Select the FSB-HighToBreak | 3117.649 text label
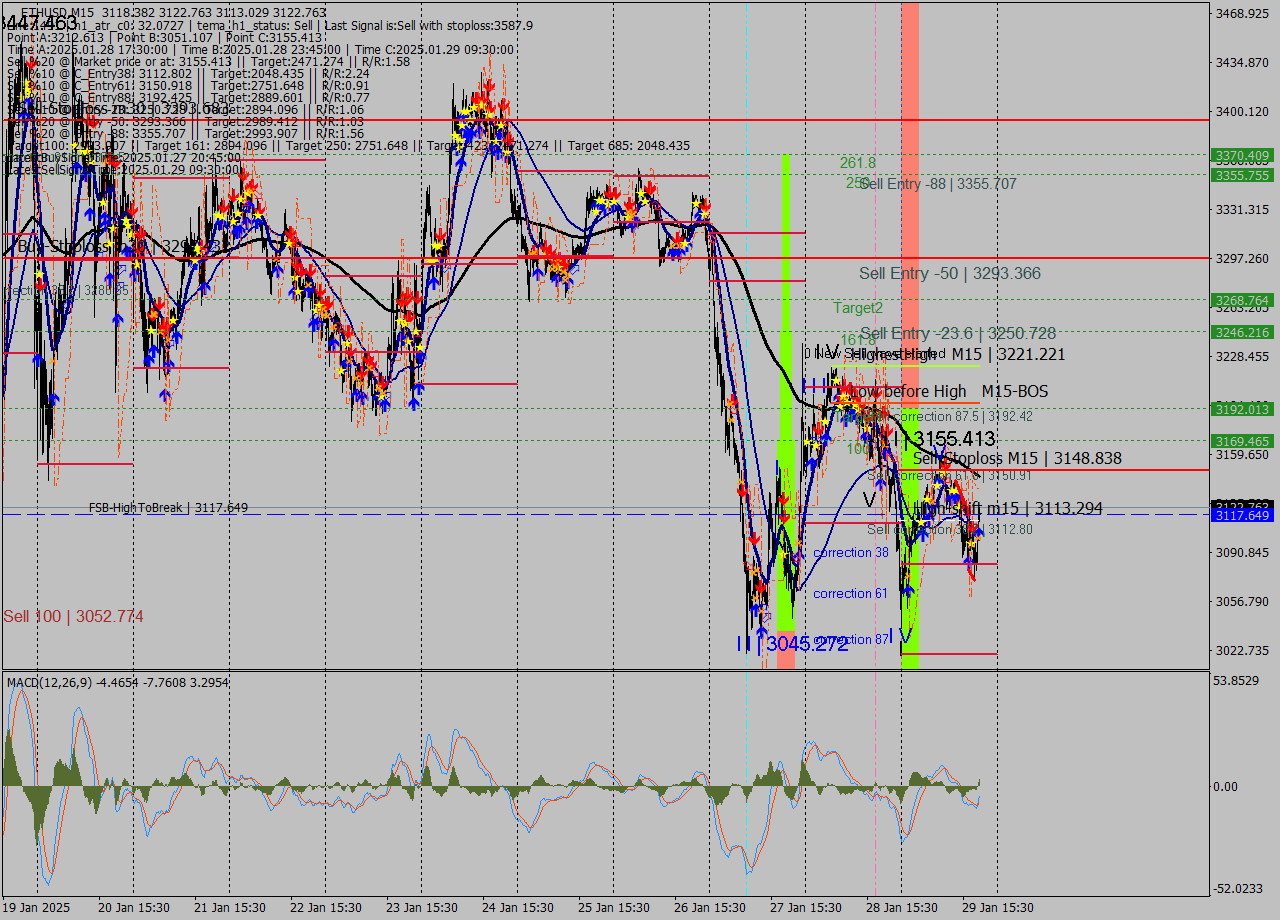The image size is (1280, 920). click(x=168, y=508)
